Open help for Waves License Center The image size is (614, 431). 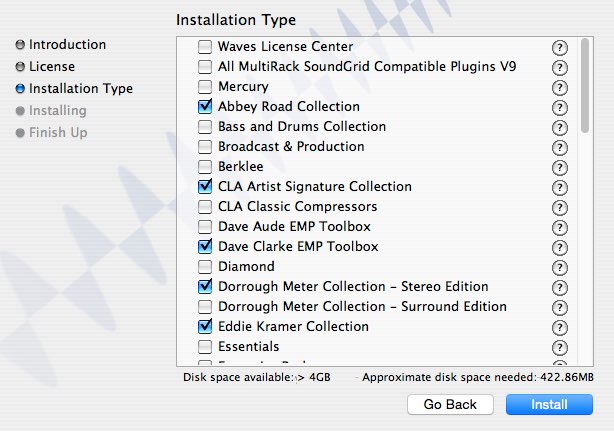click(560, 48)
